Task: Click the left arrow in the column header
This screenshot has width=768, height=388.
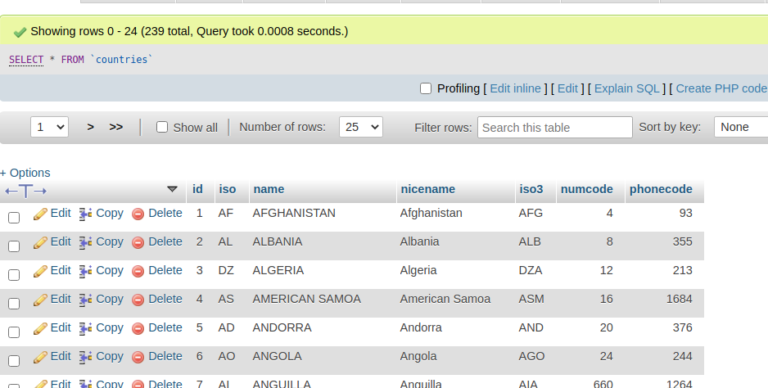Action: point(11,191)
